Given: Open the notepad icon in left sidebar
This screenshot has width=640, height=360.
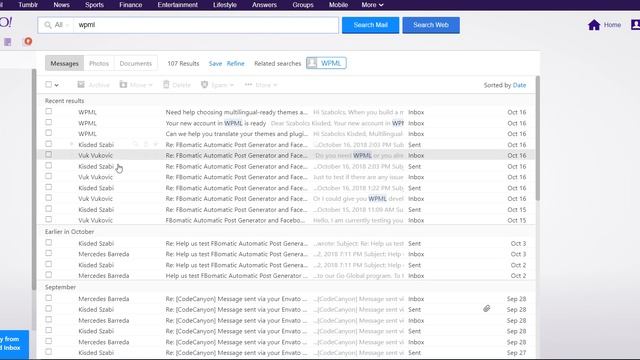Looking at the screenshot, I should coord(8,42).
